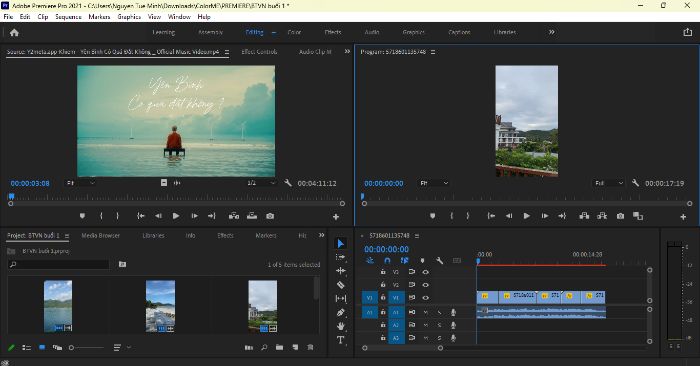The image size is (700, 366).
Task: Switch Project panel to list view
Action: pyautogui.click(x=26, y=347)
